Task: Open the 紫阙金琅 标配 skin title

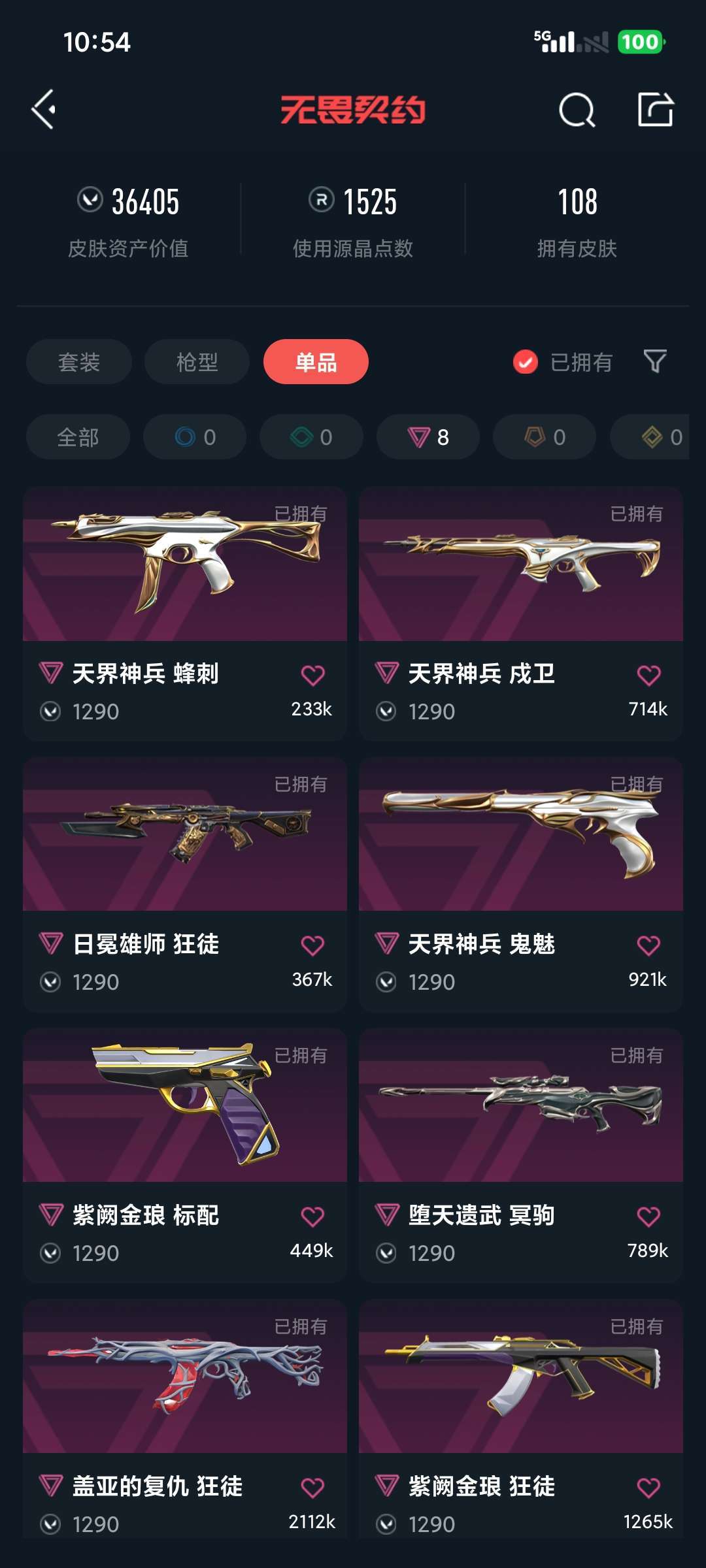Action: pyautogui.click(x=146, y=1215)
